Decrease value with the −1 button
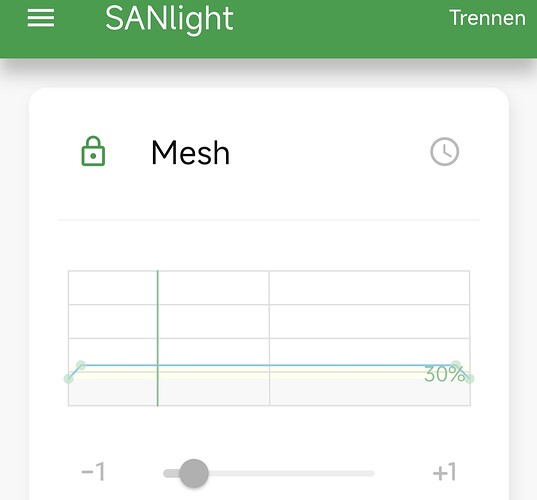537x500 pixels. pyautogui.click(x=93, y=472)
